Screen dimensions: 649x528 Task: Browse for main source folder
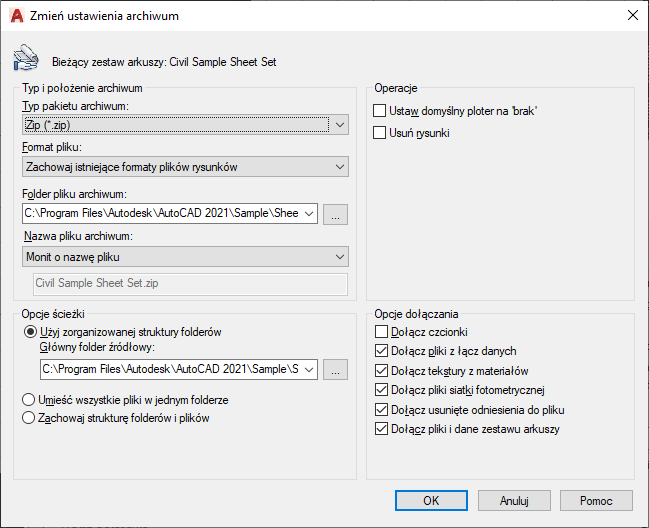point(337,370)
